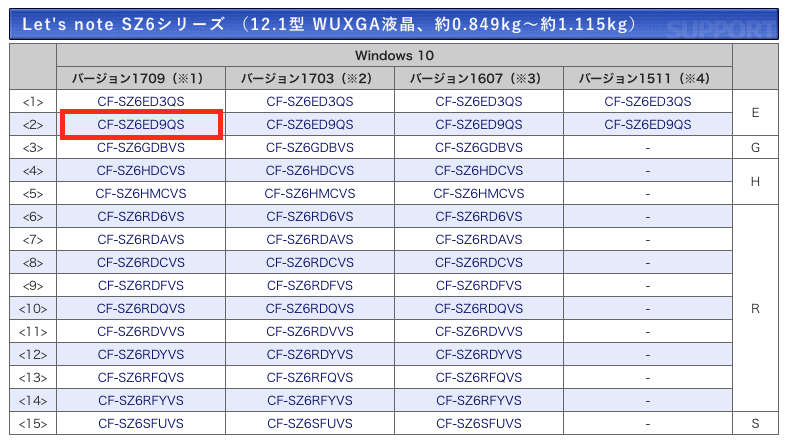
Task: Select CF-SZ6HDCVS link under version 1703
Action: click(310, 171)
